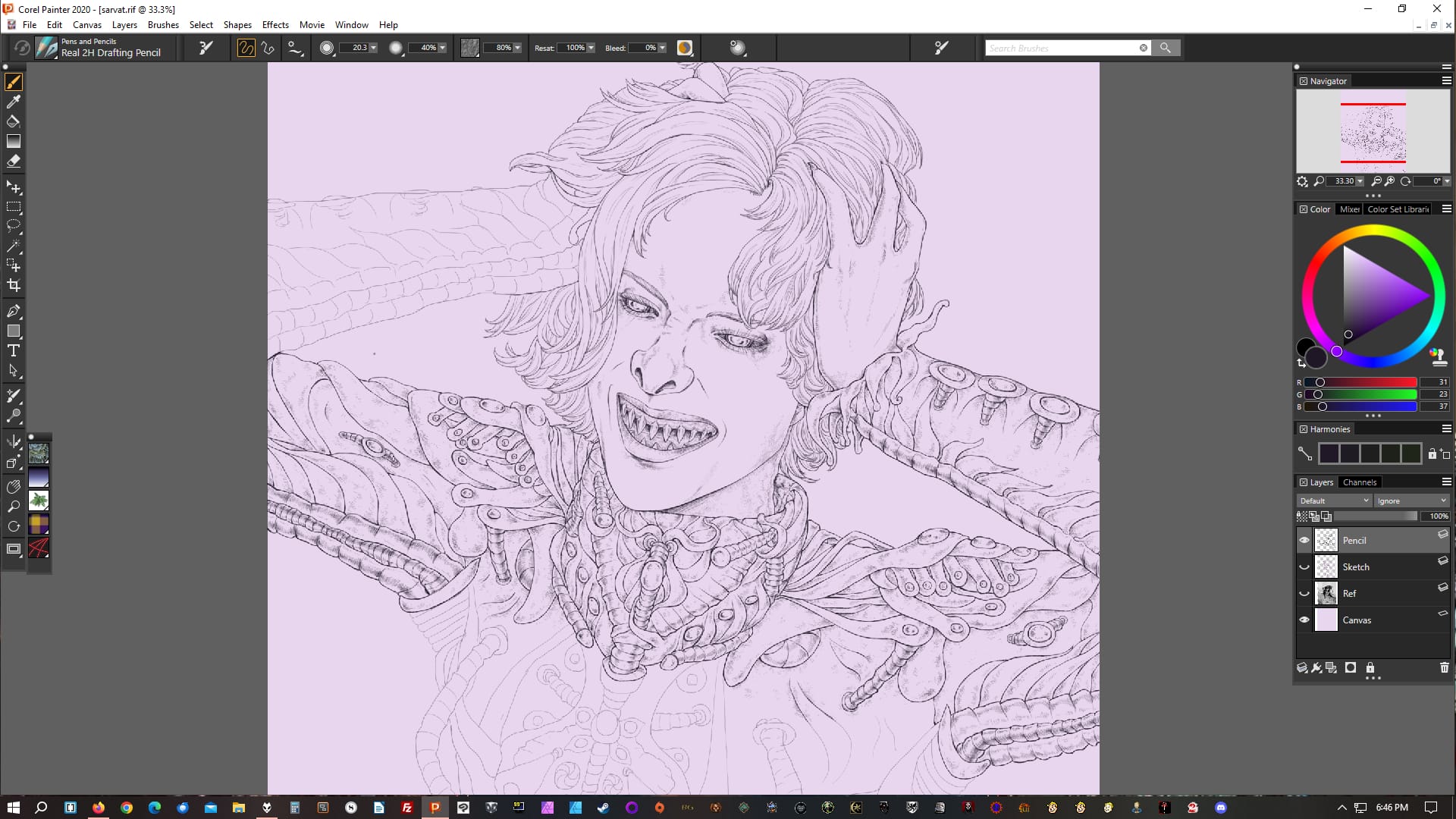1456x819 pixels.
Task: Click the delete layer trash icon
Action: tap(1444, 667)
